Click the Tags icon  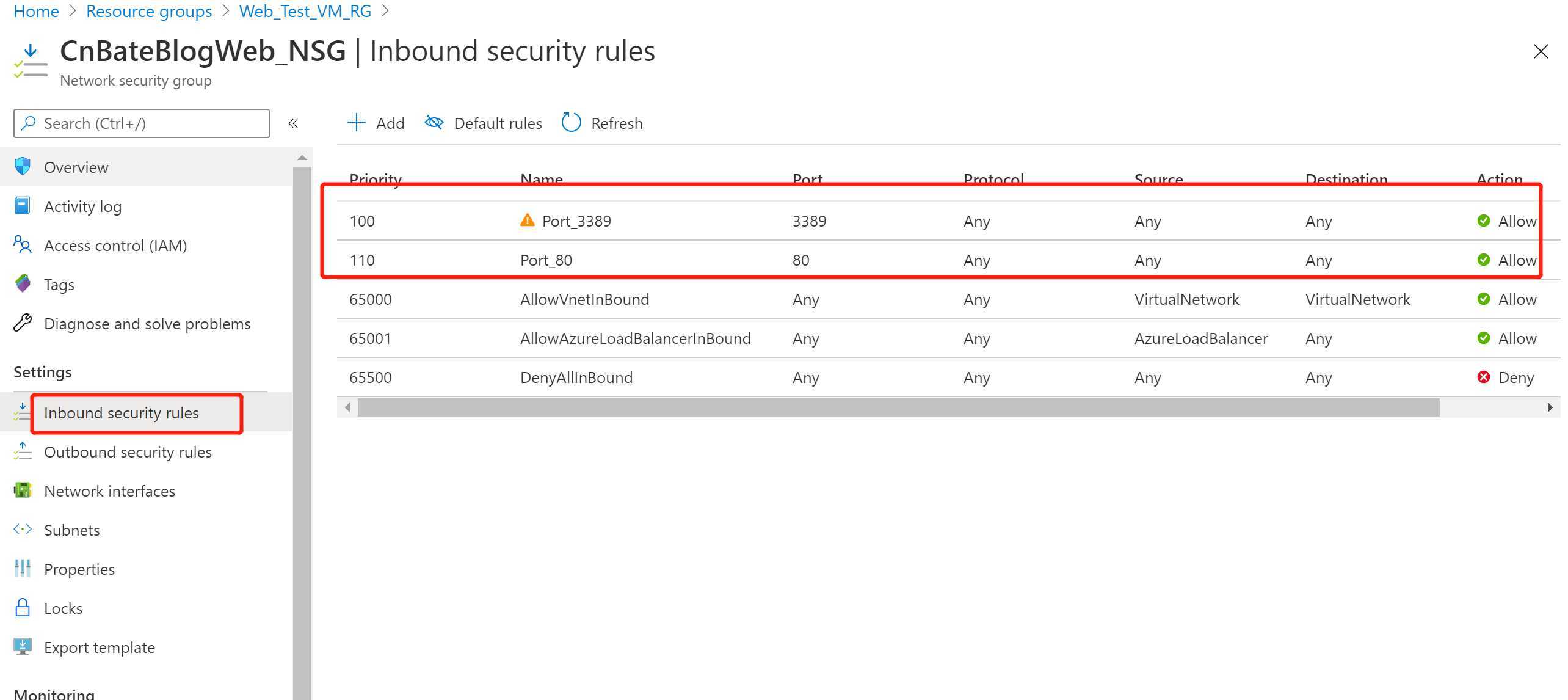23,283
